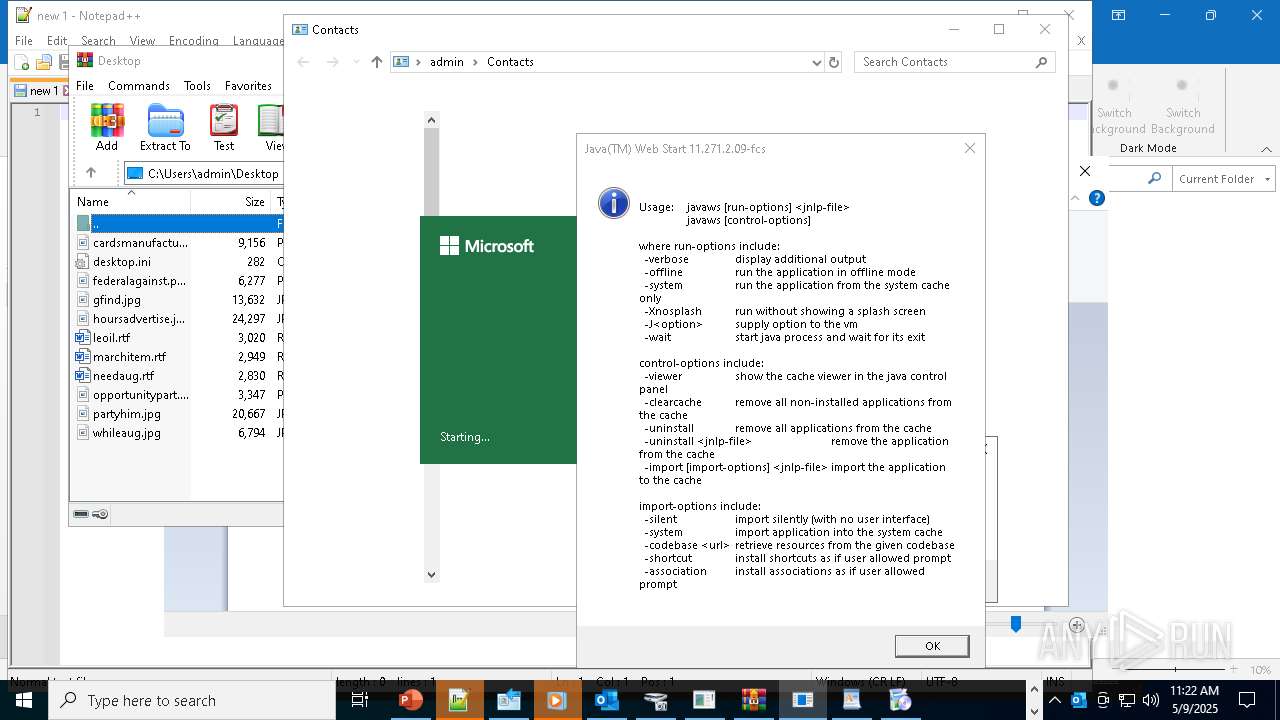Click the Contacts breadcrumb in the address bar

tap(510, 62)
